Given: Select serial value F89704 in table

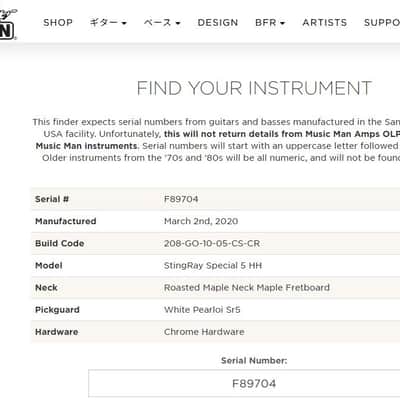Looking at the screenshot, I should (x=181, y=199).
